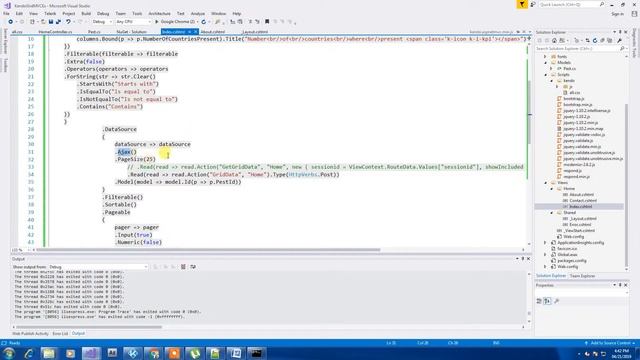Image resolution: width=640 pixels, height=360 pixels.
Task: Switch to the Error List tab
Action: (60, 334)
